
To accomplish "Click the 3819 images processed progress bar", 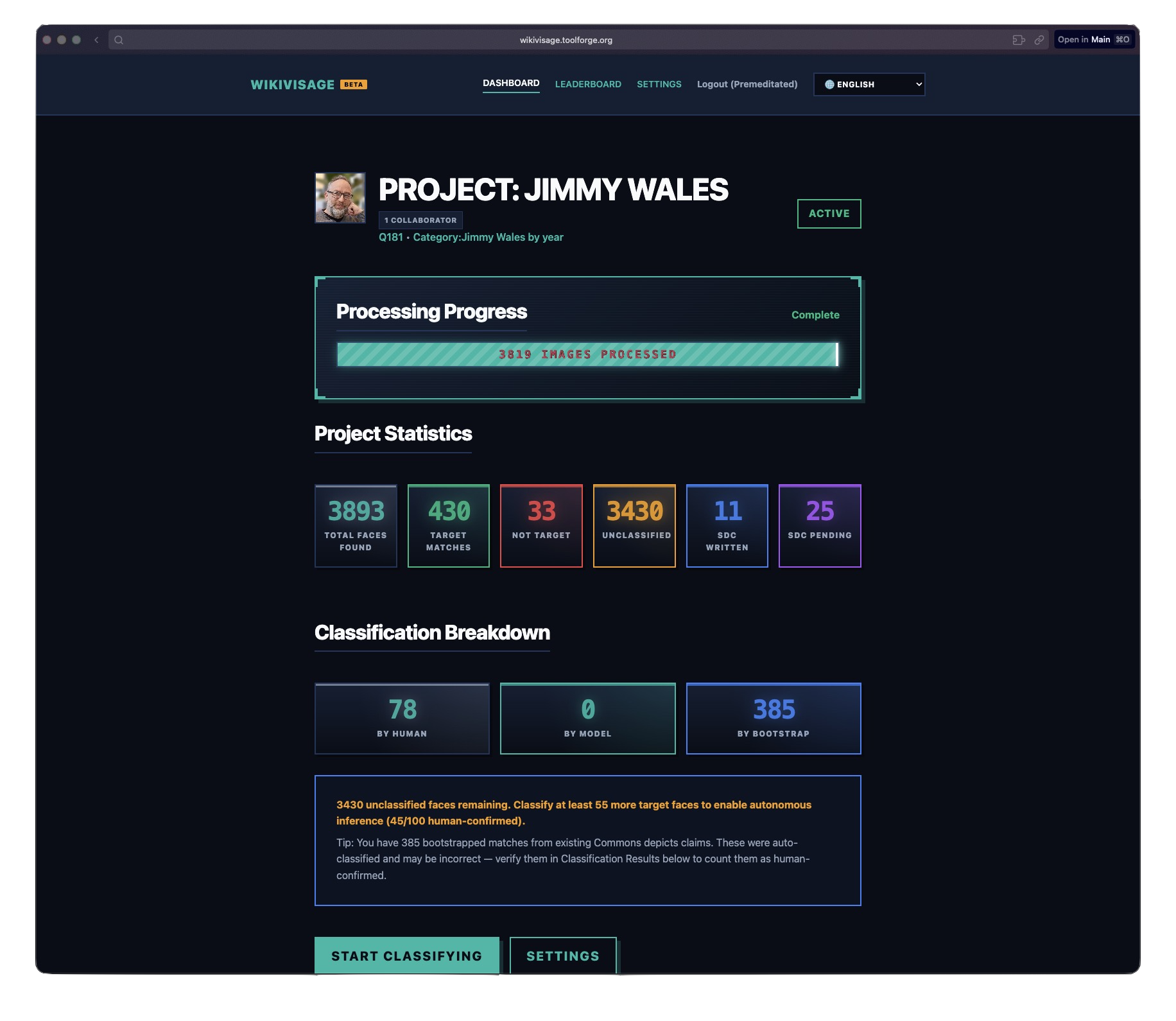I will 587,354.
